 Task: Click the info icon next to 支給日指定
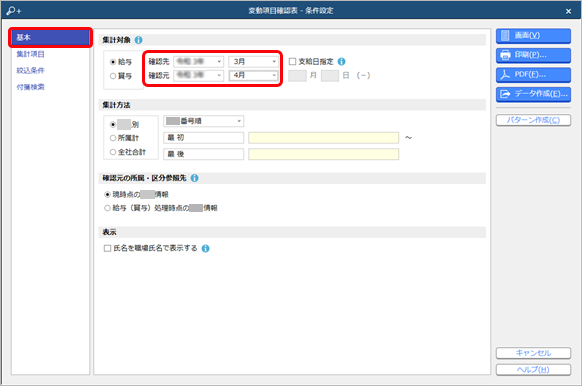[x=341, y=61]
